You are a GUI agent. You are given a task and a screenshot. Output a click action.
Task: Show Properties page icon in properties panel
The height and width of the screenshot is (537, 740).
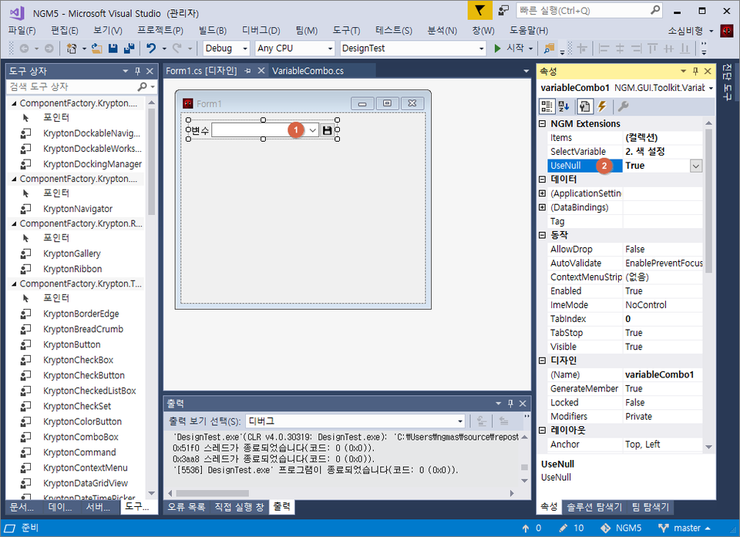(x=585, y=107)
